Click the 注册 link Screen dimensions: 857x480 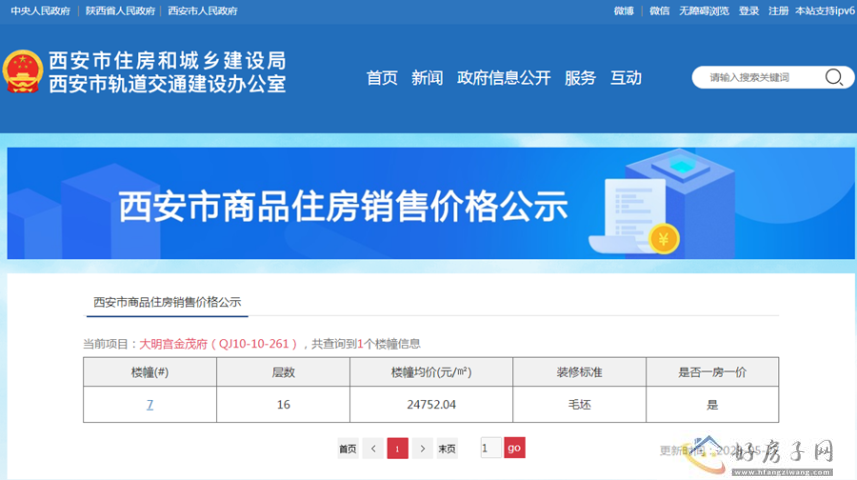click(x=778, y=11)
